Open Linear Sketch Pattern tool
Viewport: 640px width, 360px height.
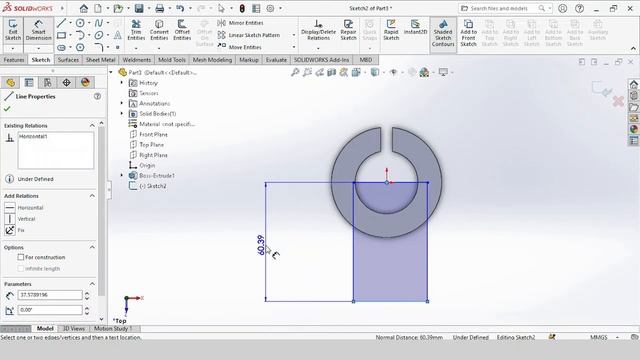click(249, 35)
